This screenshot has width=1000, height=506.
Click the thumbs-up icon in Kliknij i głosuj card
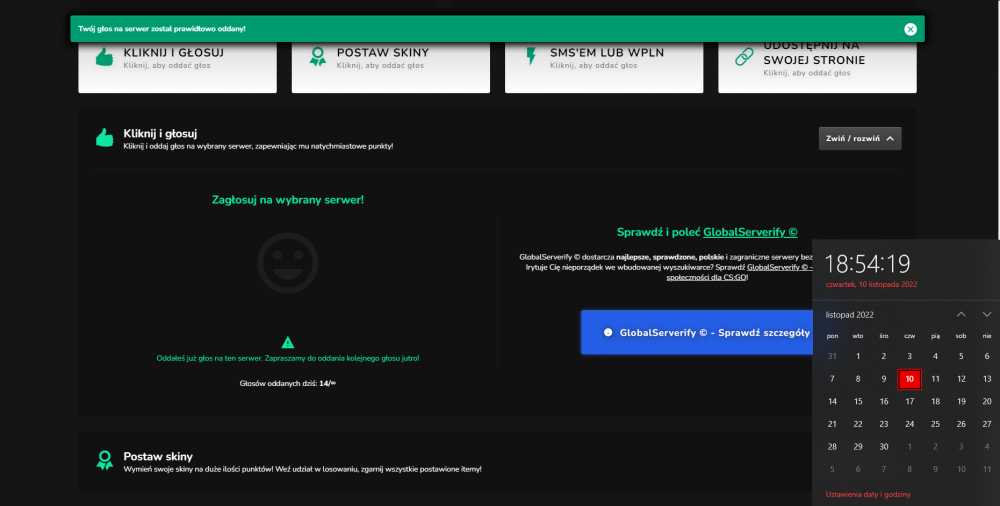click(105, 57)
